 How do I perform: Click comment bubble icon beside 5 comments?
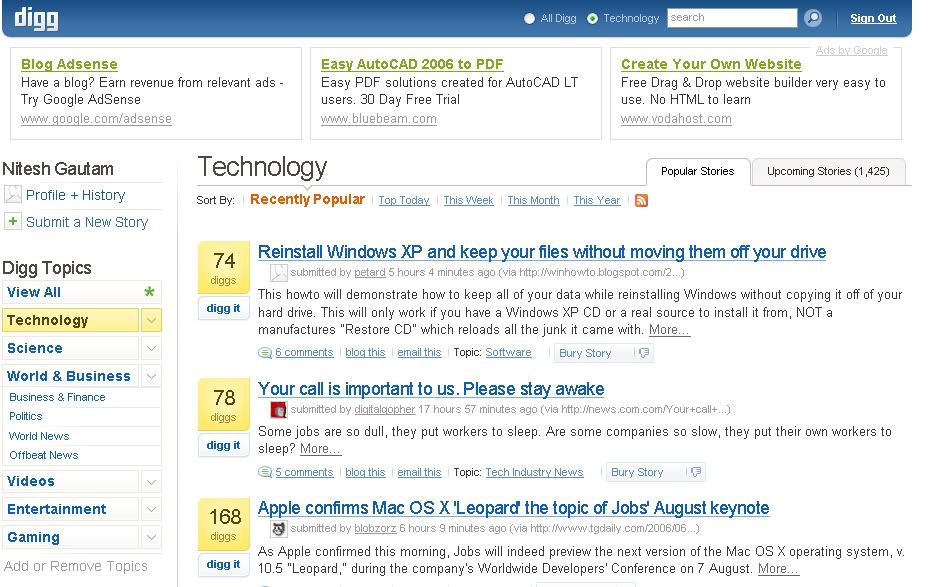(x=265, y=472)
